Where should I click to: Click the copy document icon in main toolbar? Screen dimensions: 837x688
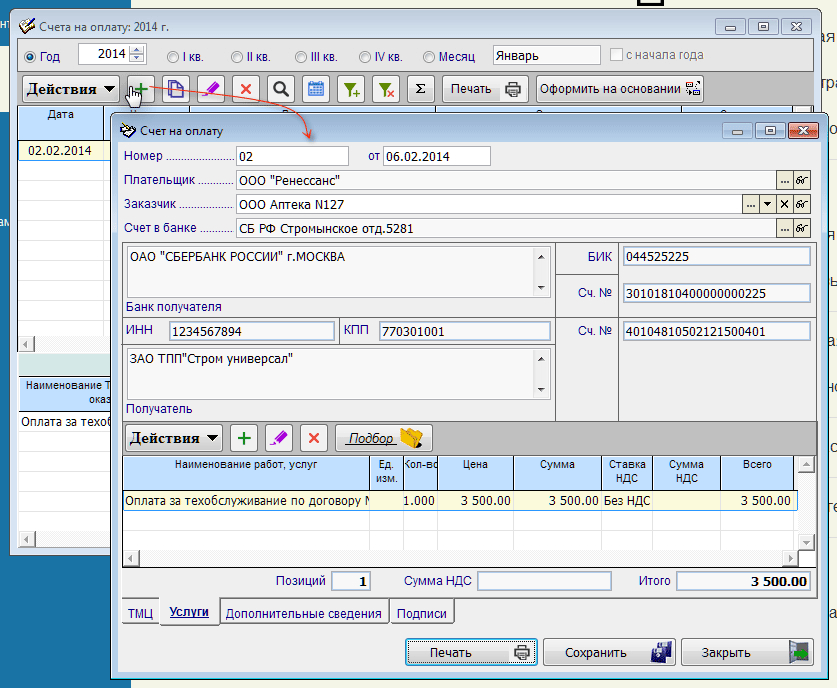[x=176, y=89]
